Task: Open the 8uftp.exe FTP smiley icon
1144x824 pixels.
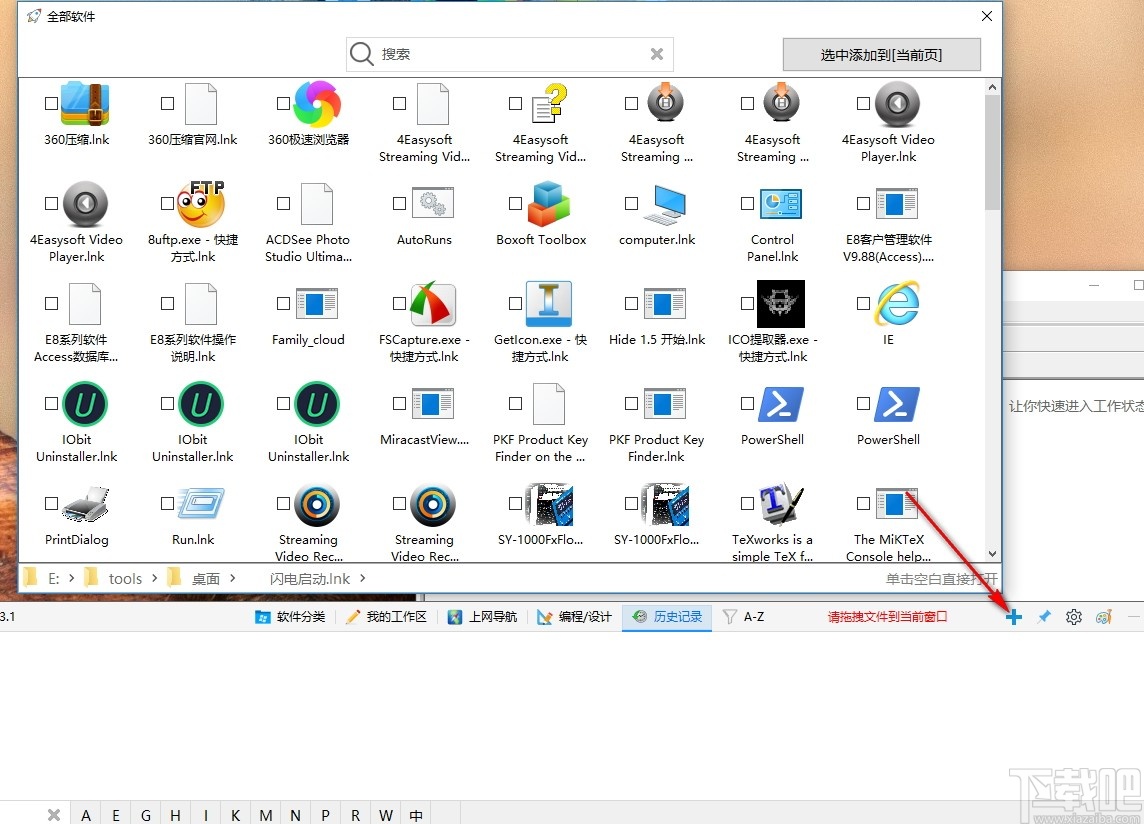Action: pyautogui.click(x=201, y=204)
